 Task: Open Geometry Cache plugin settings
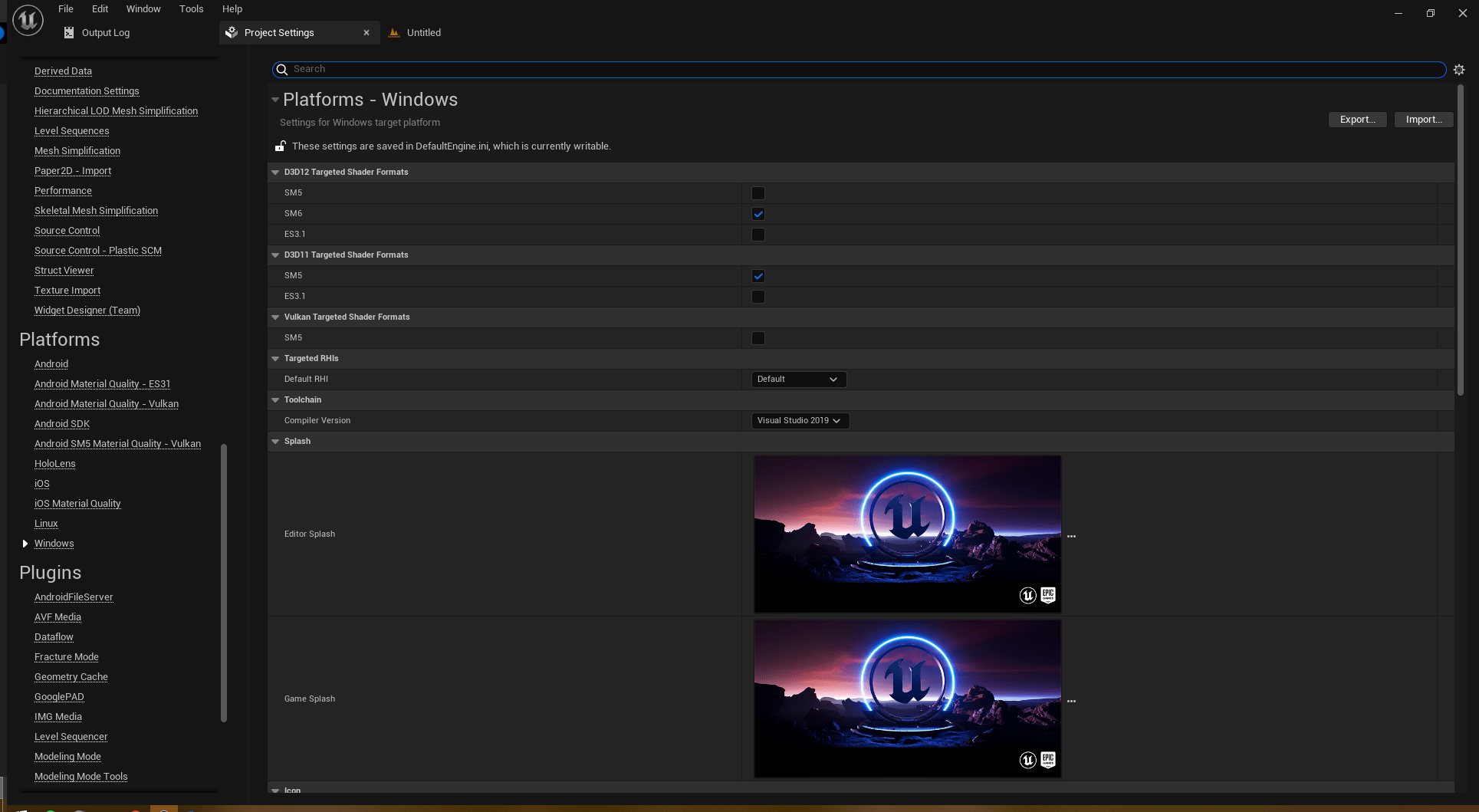click(71, 677)
